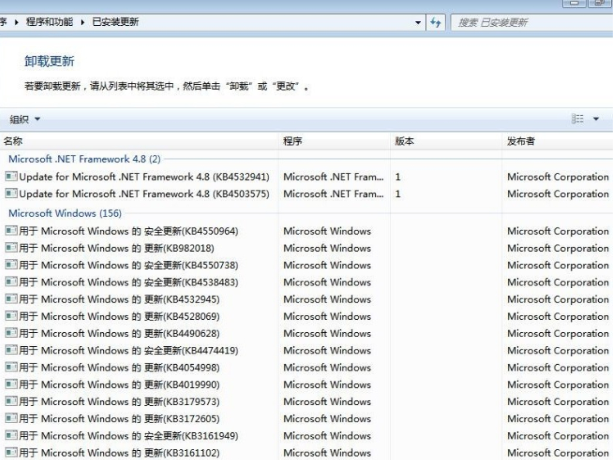Screen dimensions: 613x460
Task: Click row text 更新(KB4532945)
Action: pos(182,299)
